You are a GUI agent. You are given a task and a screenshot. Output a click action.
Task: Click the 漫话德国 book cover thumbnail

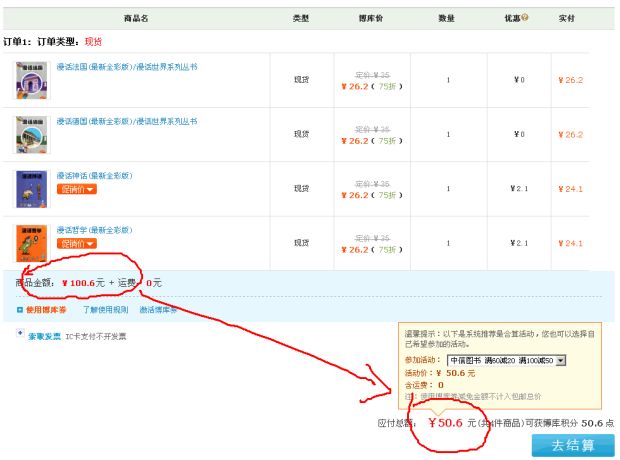point(31,135)
